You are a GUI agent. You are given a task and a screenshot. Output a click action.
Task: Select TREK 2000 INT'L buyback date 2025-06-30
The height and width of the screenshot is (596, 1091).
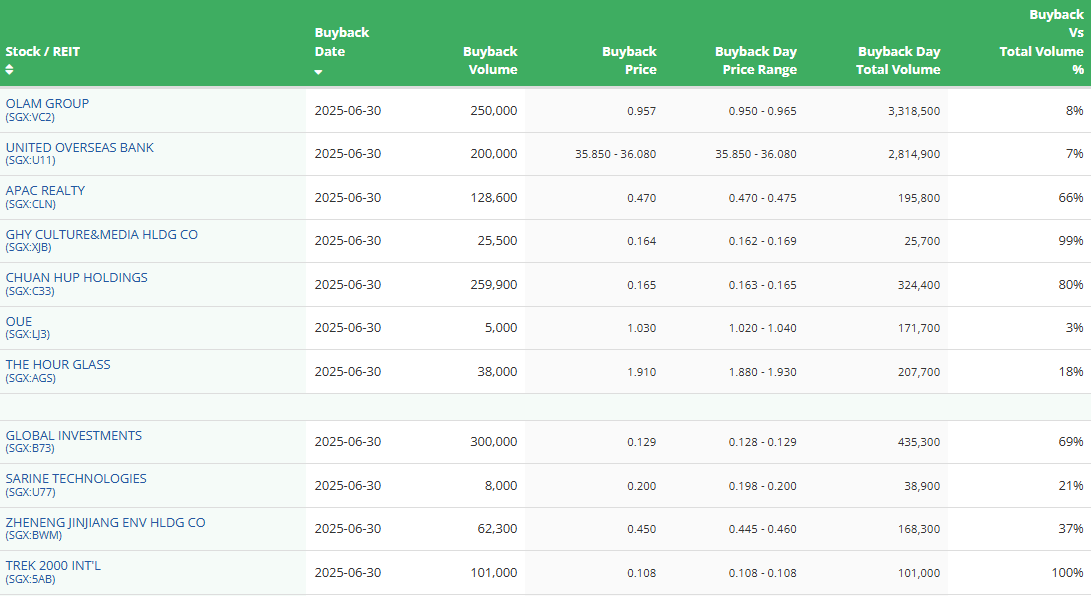[347, 572]
